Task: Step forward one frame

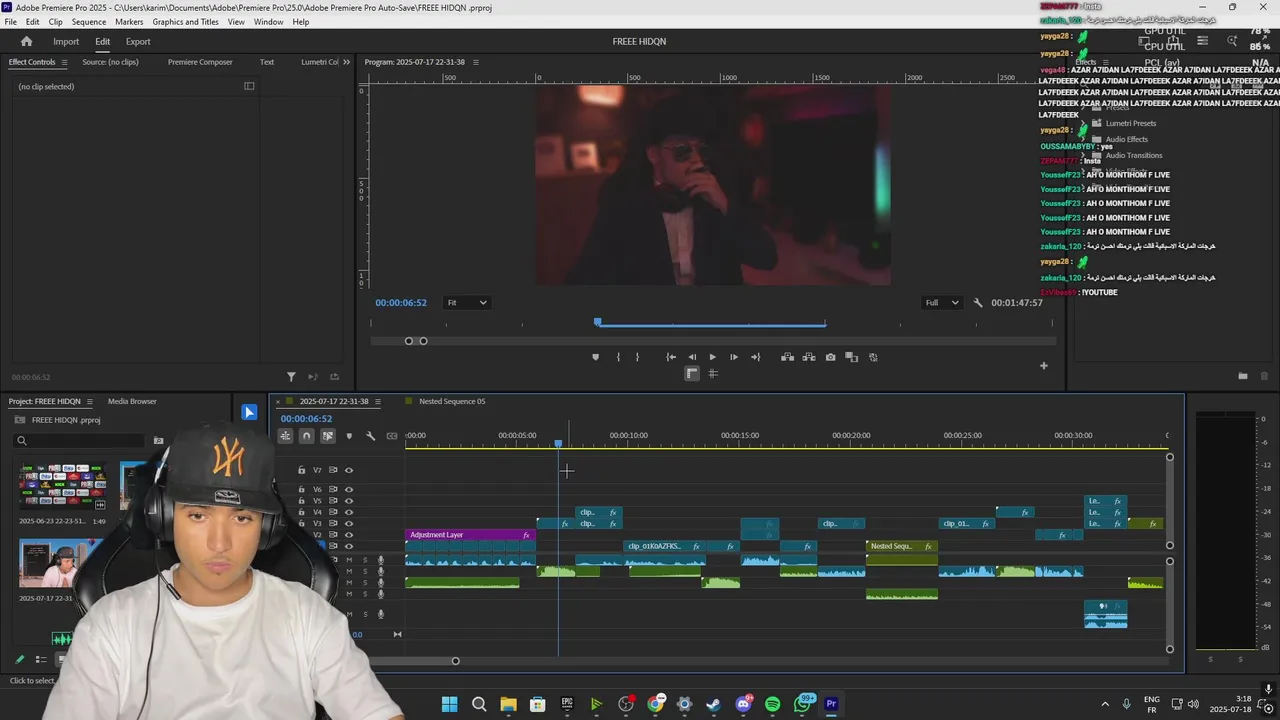Action: click(x=733, y=357)
